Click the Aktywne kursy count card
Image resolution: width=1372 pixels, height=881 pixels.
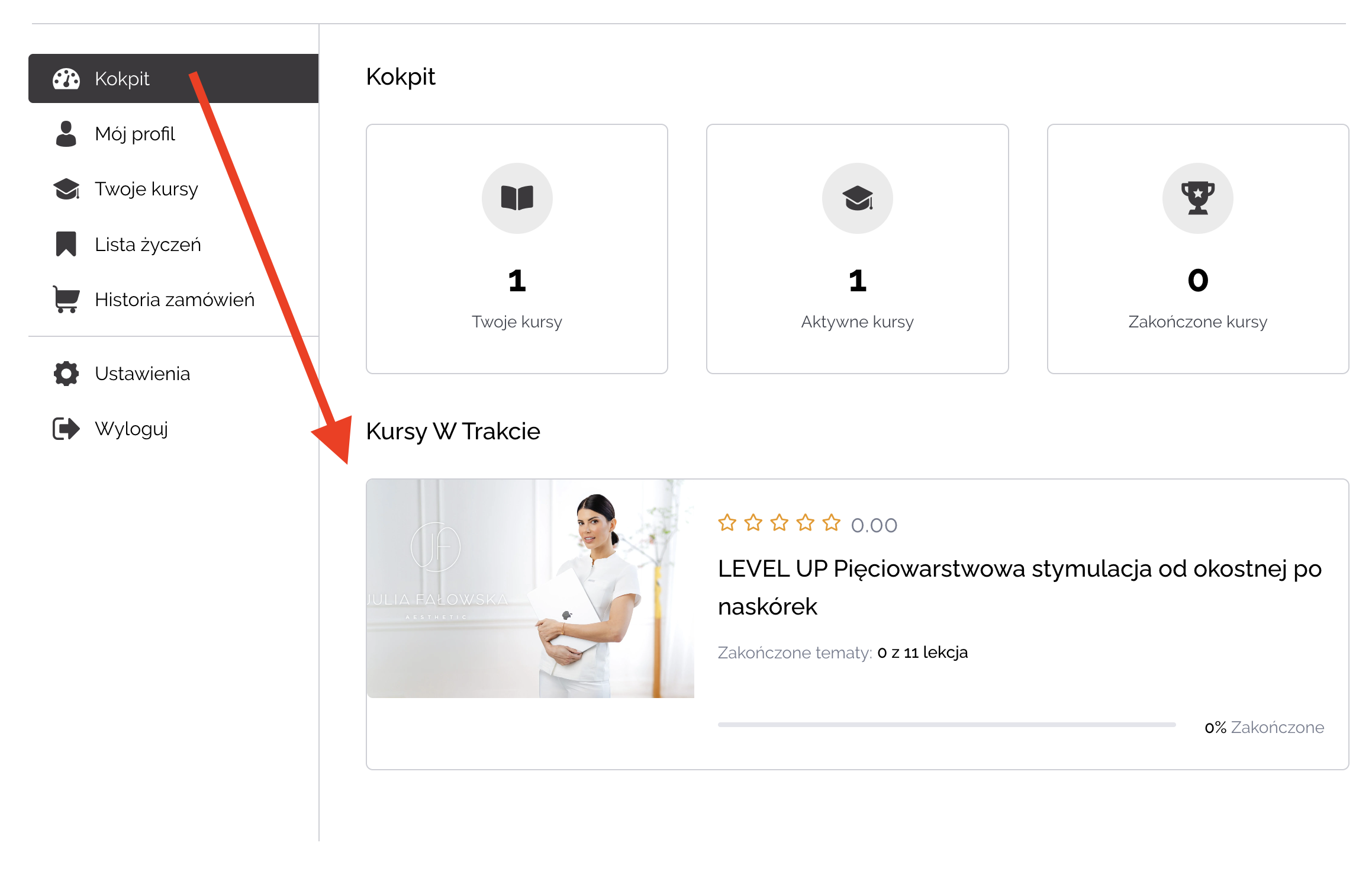point(857,249)
